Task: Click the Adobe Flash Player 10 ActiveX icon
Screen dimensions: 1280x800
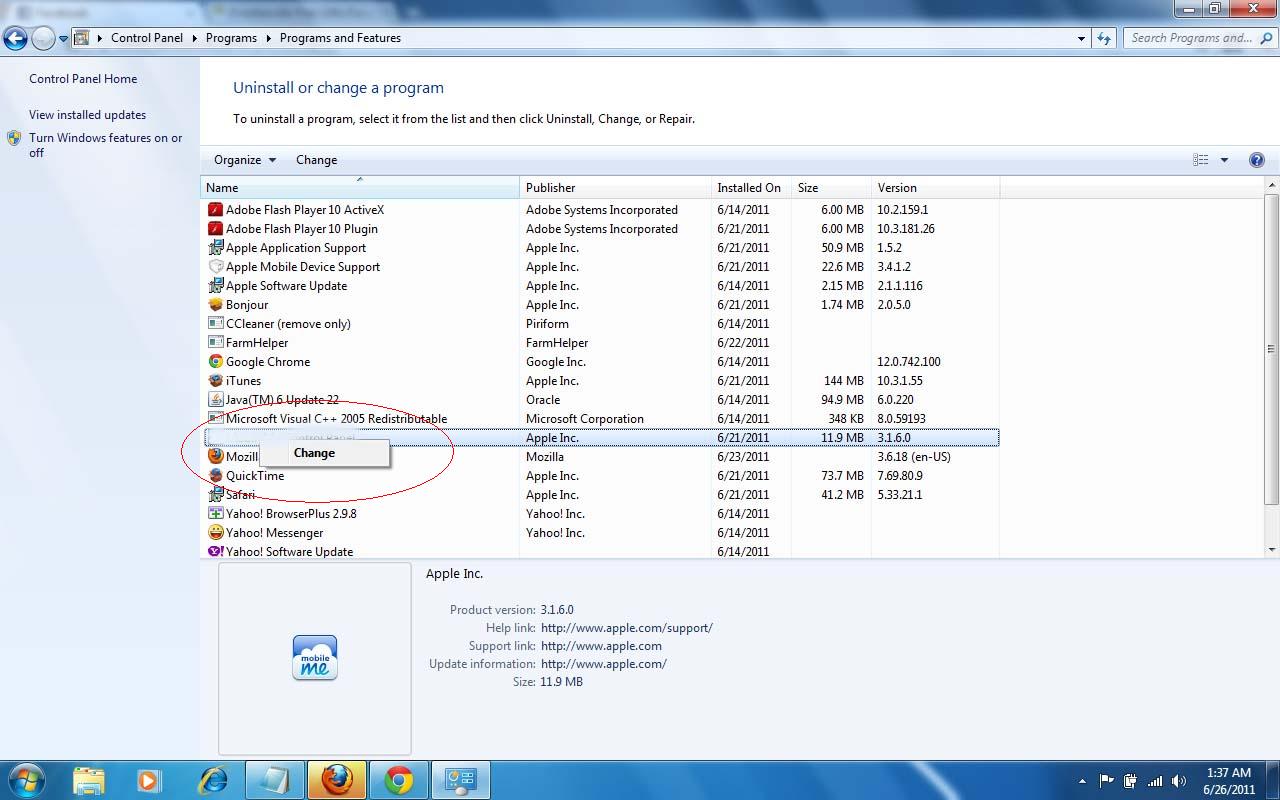Action: coord(215,210)
